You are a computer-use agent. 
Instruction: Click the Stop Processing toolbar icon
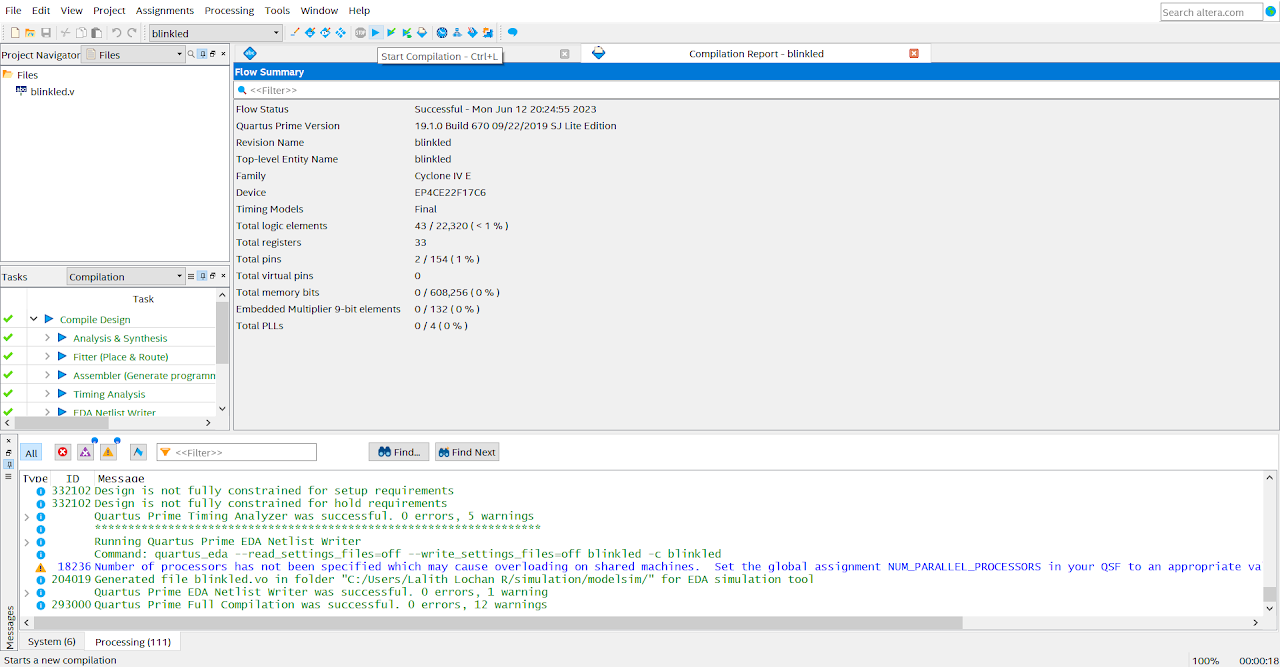pyautogui.click(x=361, y=33)
